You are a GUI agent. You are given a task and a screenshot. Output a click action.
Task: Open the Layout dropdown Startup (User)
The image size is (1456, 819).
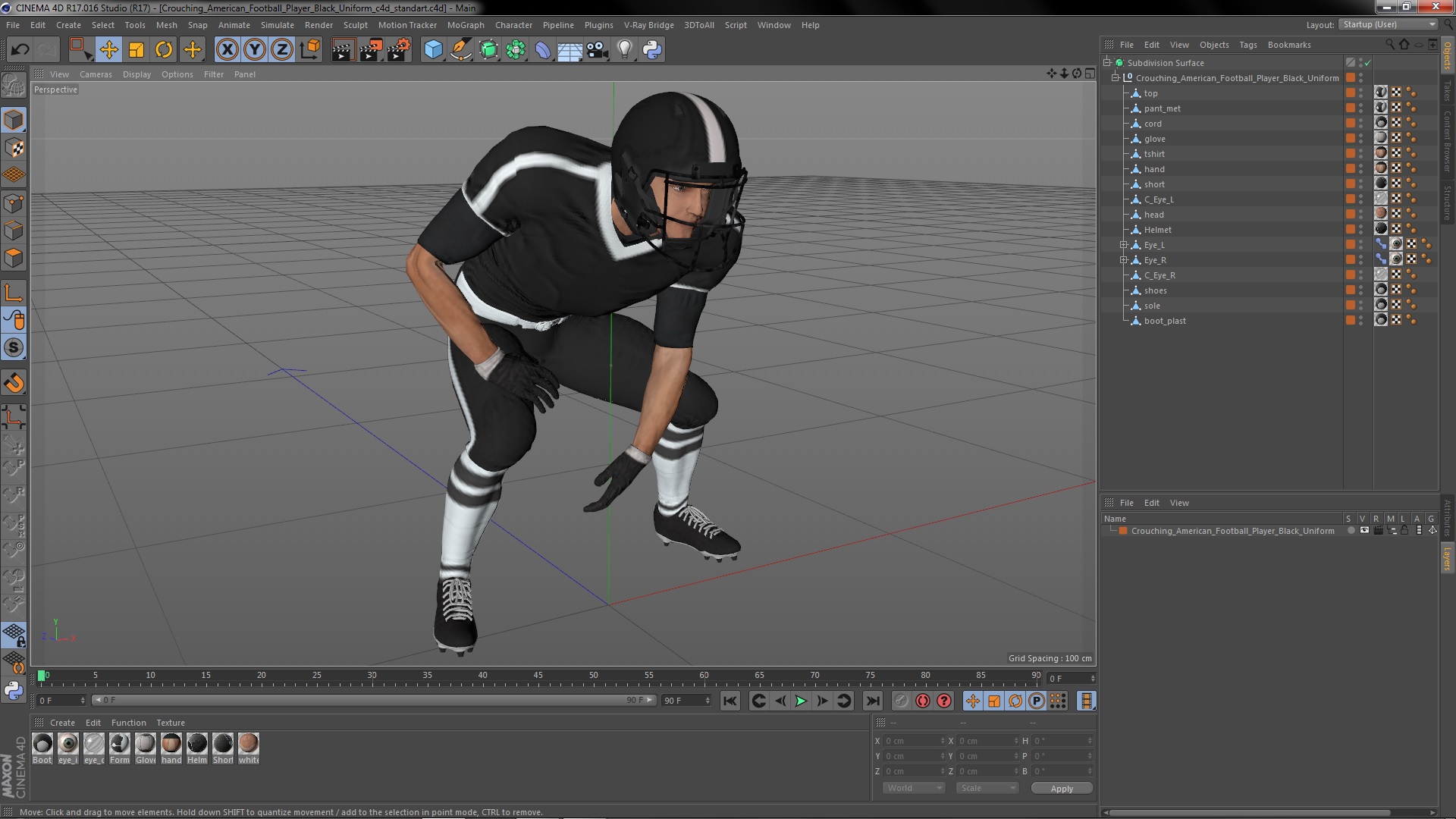coord(1388,25)
